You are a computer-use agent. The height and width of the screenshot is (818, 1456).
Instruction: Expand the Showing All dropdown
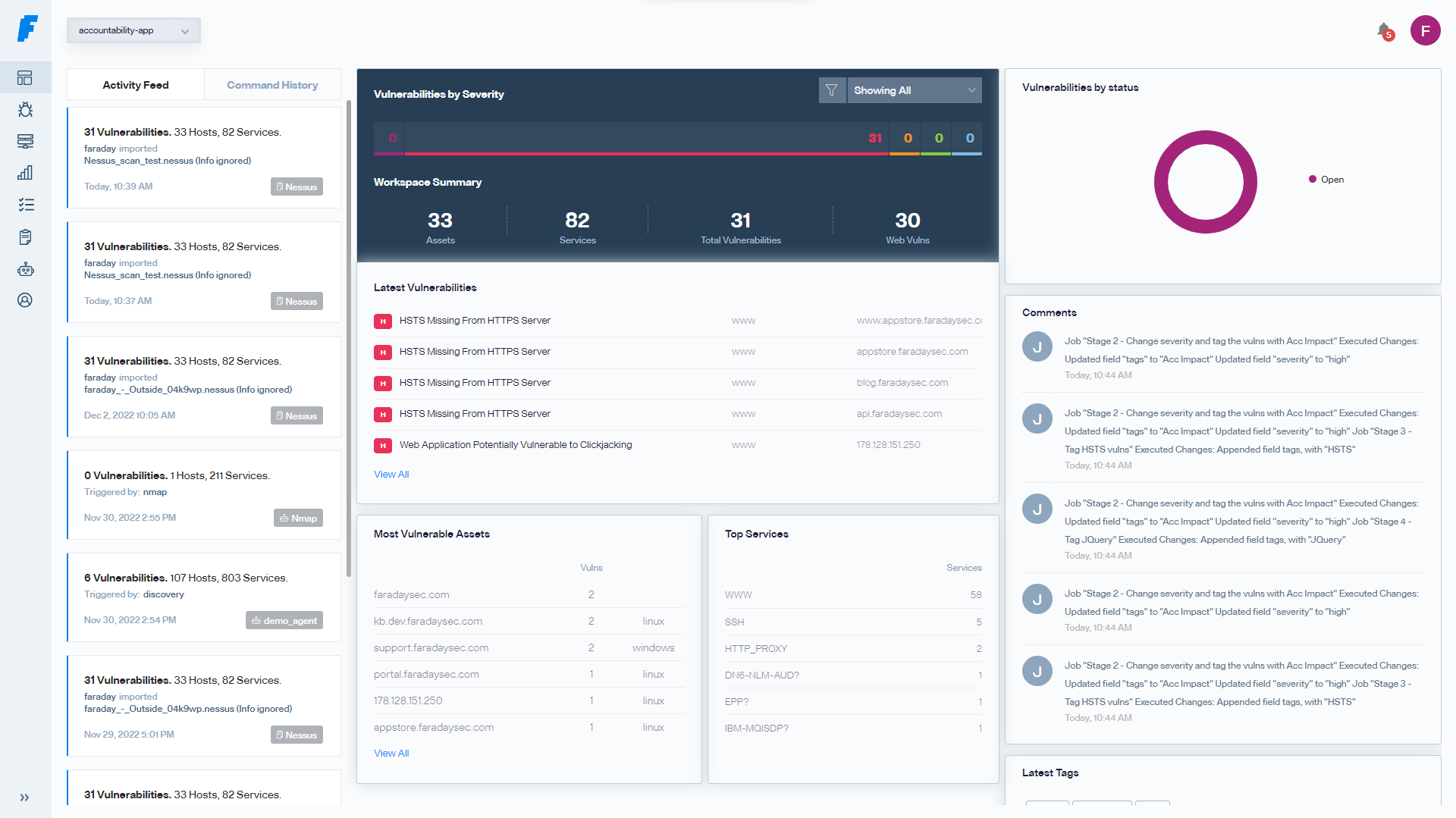[914, 90]
